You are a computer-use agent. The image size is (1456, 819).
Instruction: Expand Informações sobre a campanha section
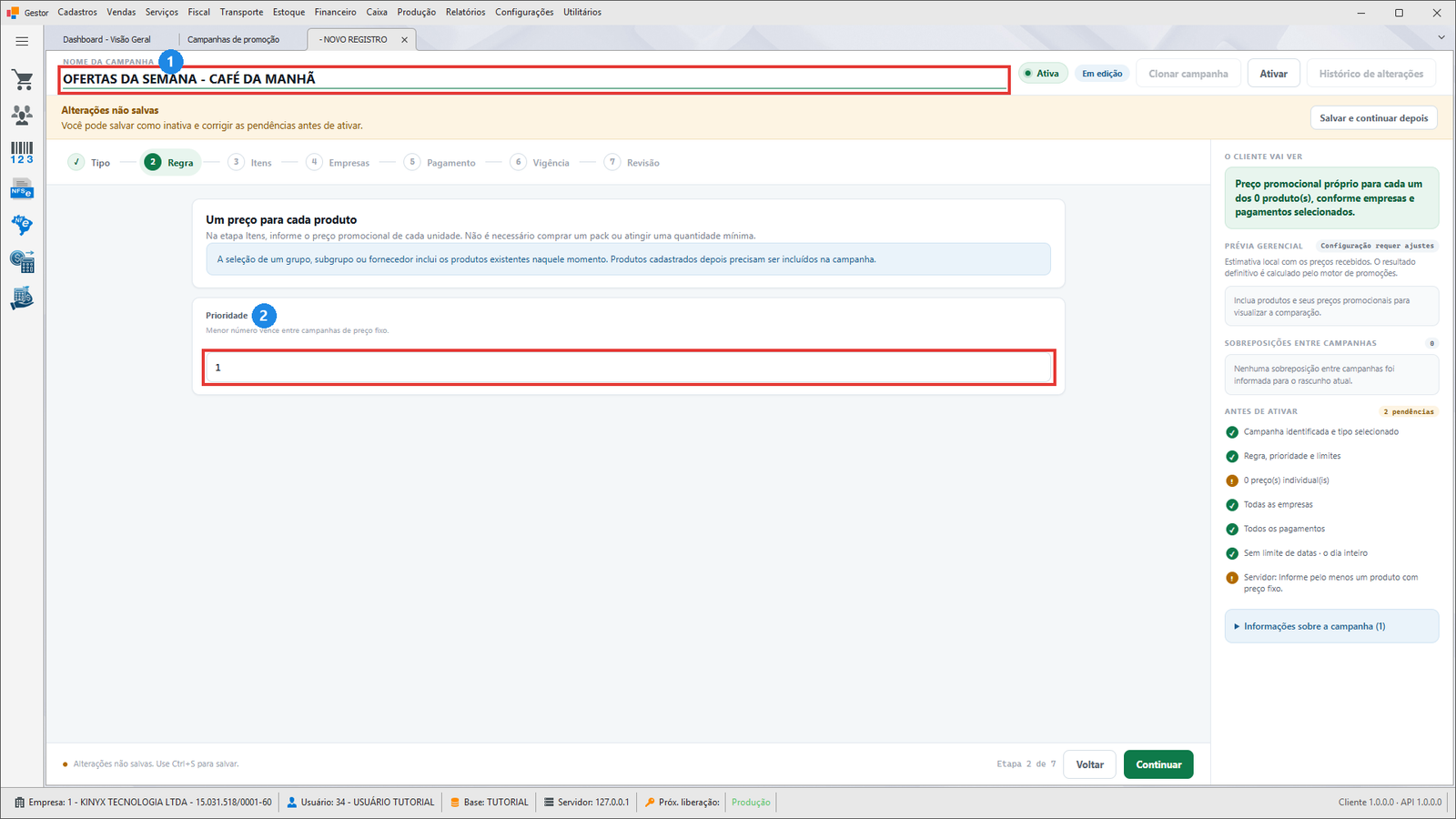1331,626
